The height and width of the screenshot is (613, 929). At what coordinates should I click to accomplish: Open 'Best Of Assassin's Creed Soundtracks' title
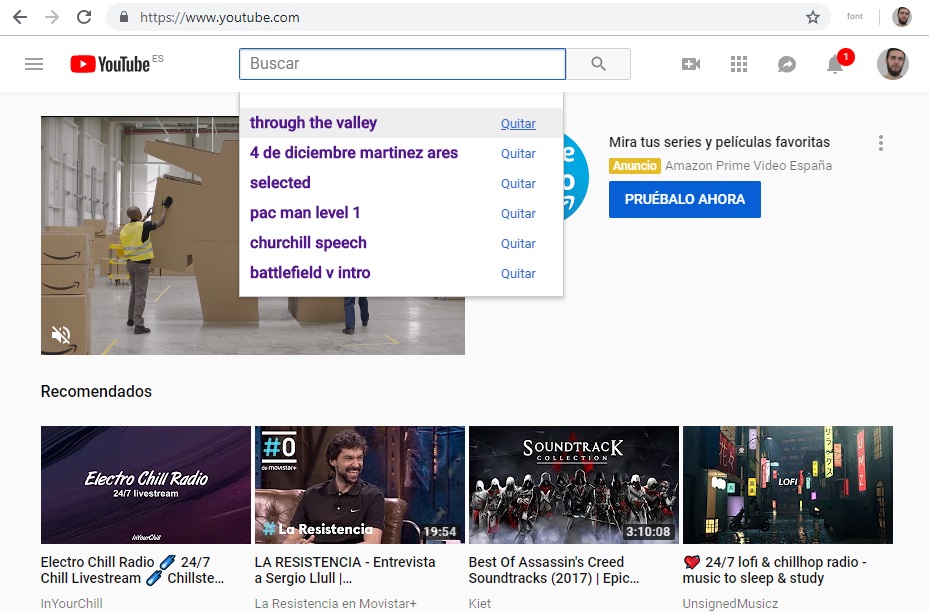tap(554, 570)
